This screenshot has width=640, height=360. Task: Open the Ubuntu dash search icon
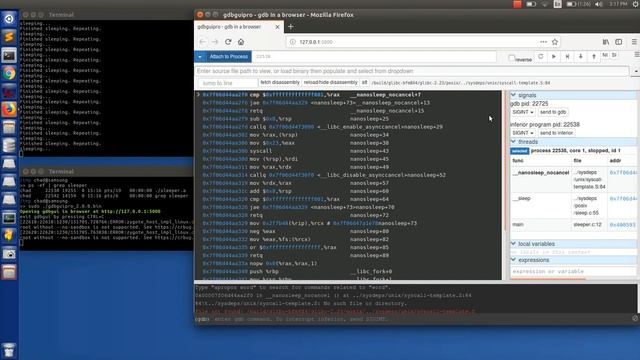(x=9, y=18)
